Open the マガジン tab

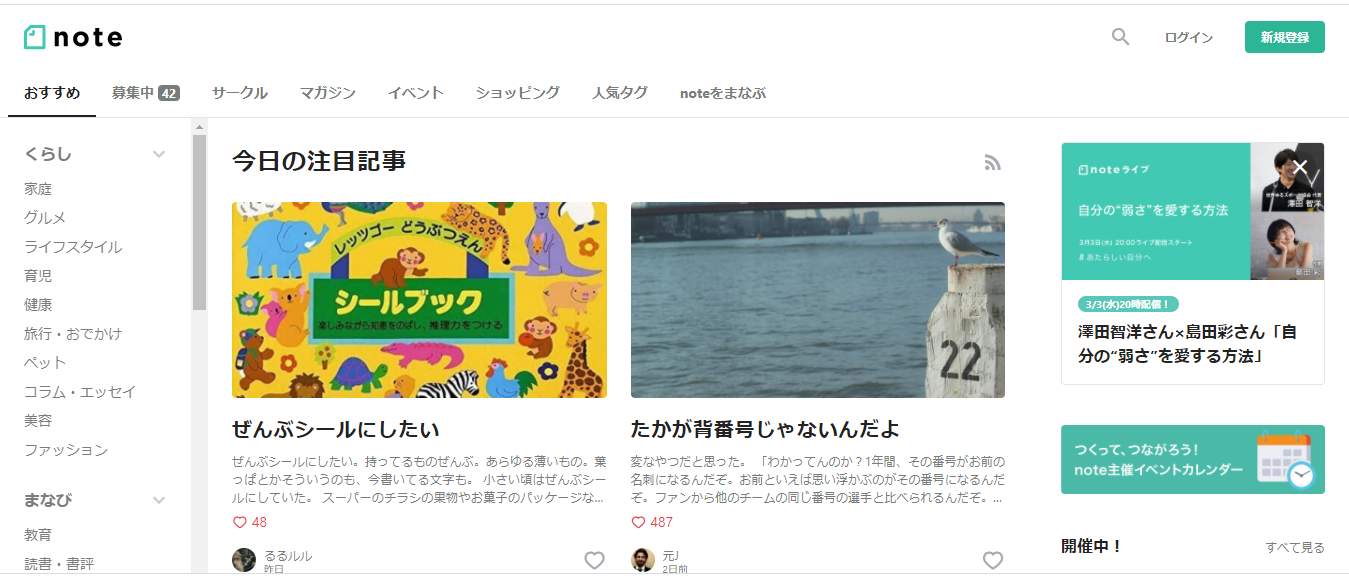(328, 93)
